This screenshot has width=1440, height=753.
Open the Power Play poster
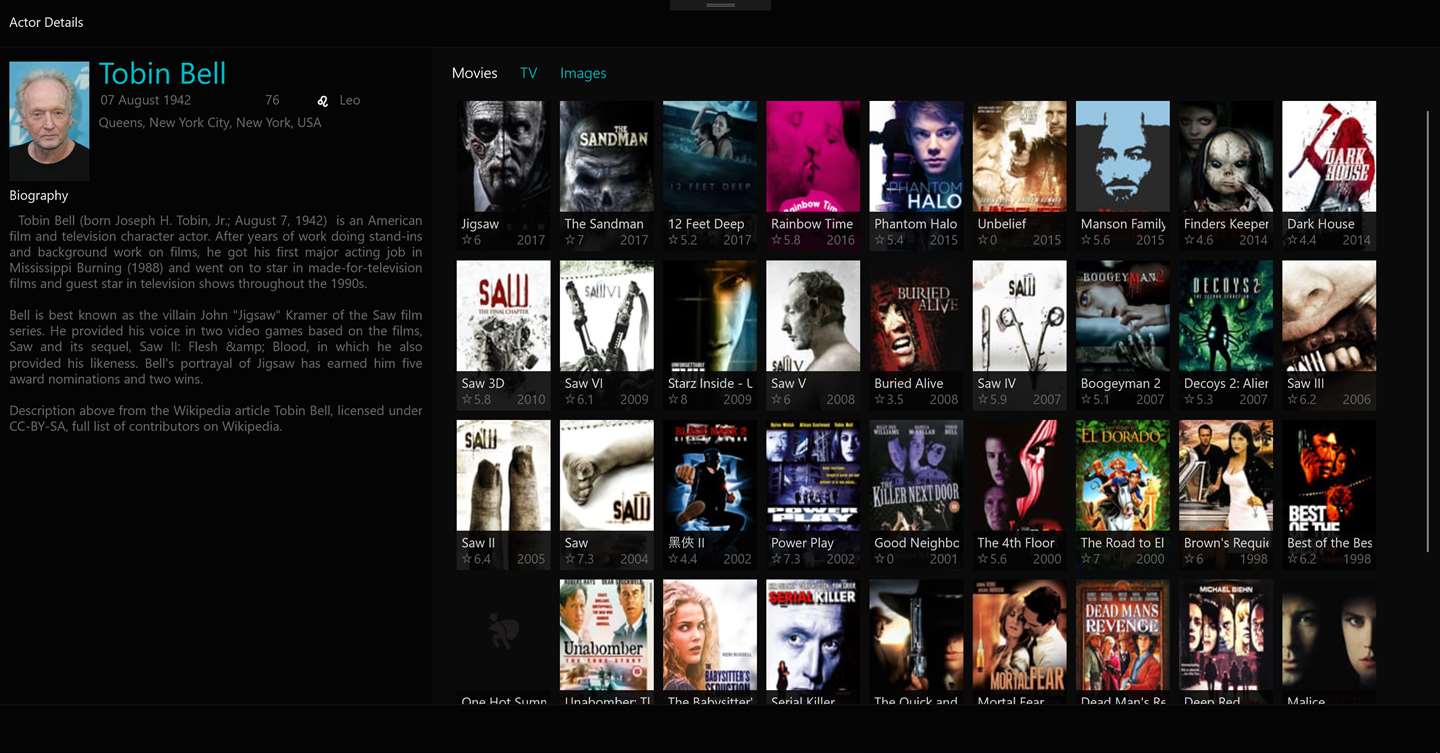[x=813, y=475]
